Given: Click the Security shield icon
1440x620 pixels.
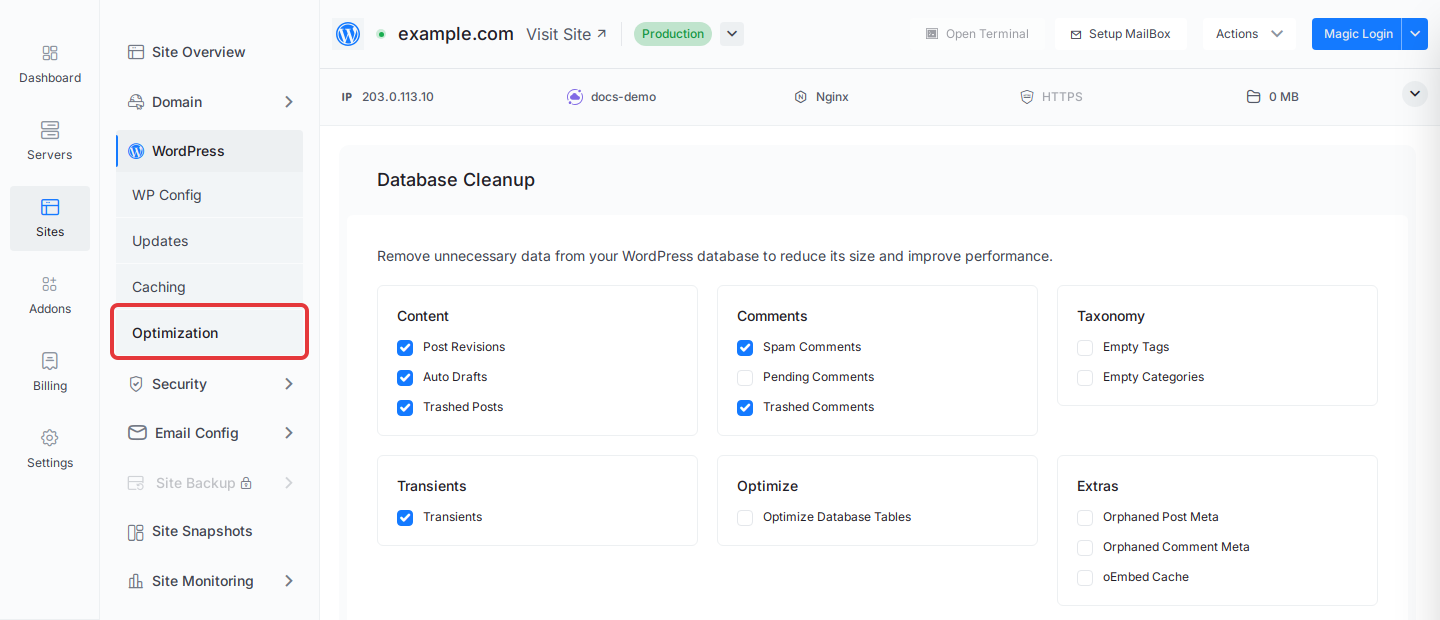Looking at the screenshot, I should tap(136, 384).
